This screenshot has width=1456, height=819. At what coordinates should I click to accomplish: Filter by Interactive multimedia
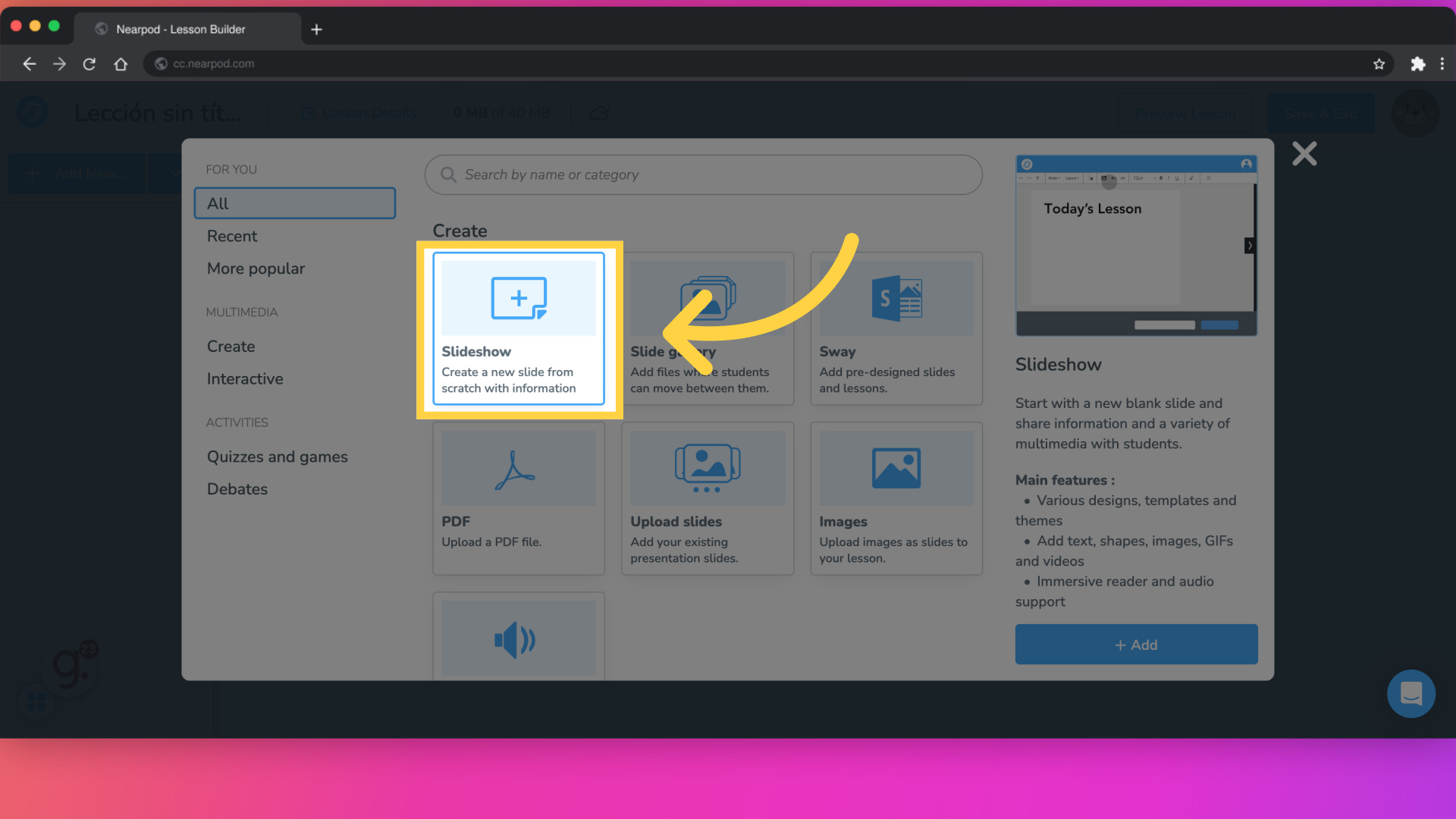coord(245,379)
